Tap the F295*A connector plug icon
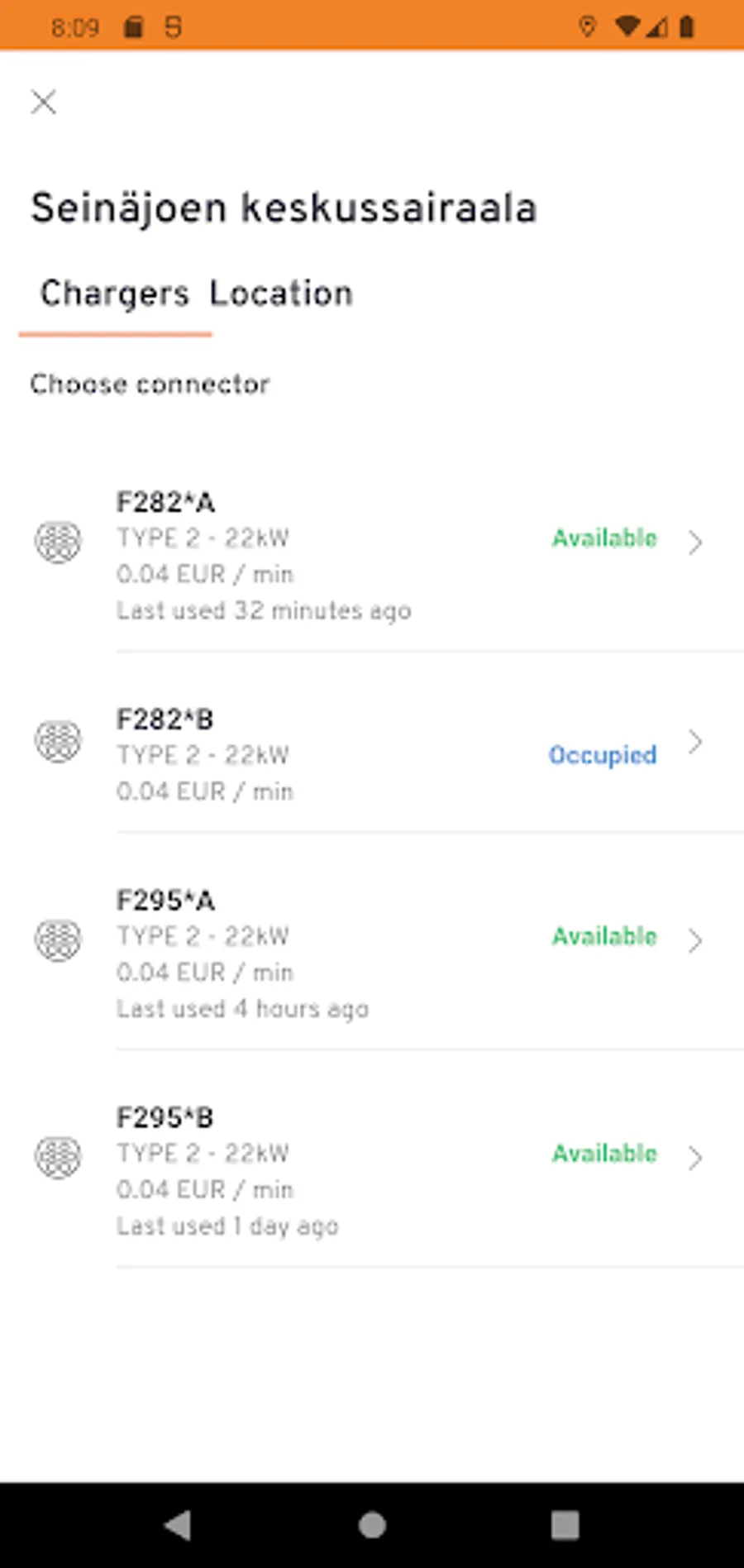 58,939
